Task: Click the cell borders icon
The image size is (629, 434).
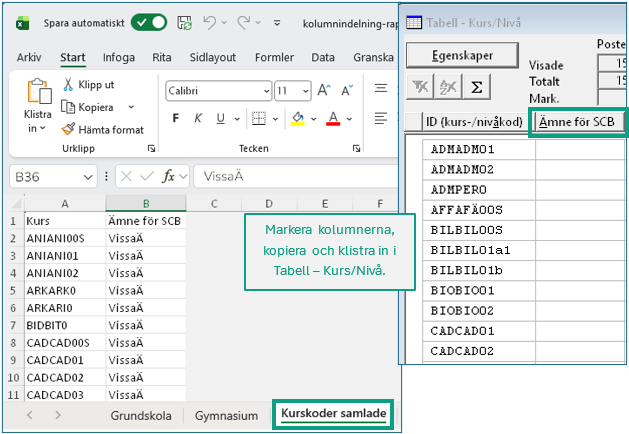Action: 259,118
